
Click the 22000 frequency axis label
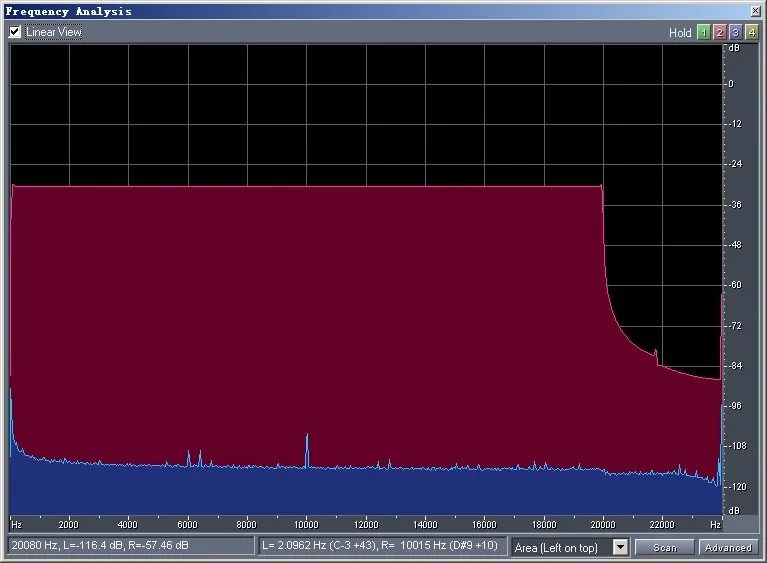point(662,524)
